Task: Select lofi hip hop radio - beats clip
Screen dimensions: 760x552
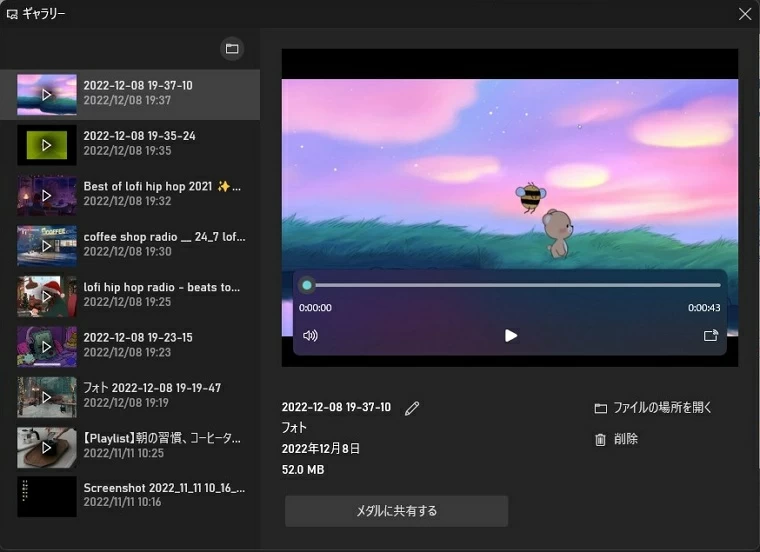Action: [130, 296]
